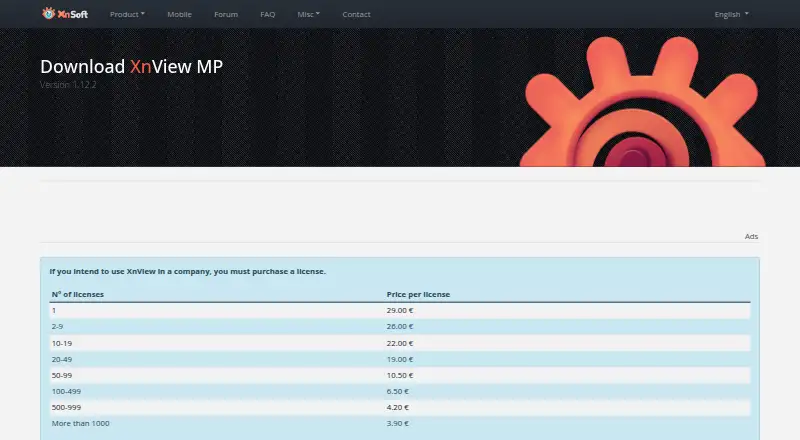This screenshot has height=440, width=800.
Task: Select the 100-499 licenses row
Action: point(400,391)
